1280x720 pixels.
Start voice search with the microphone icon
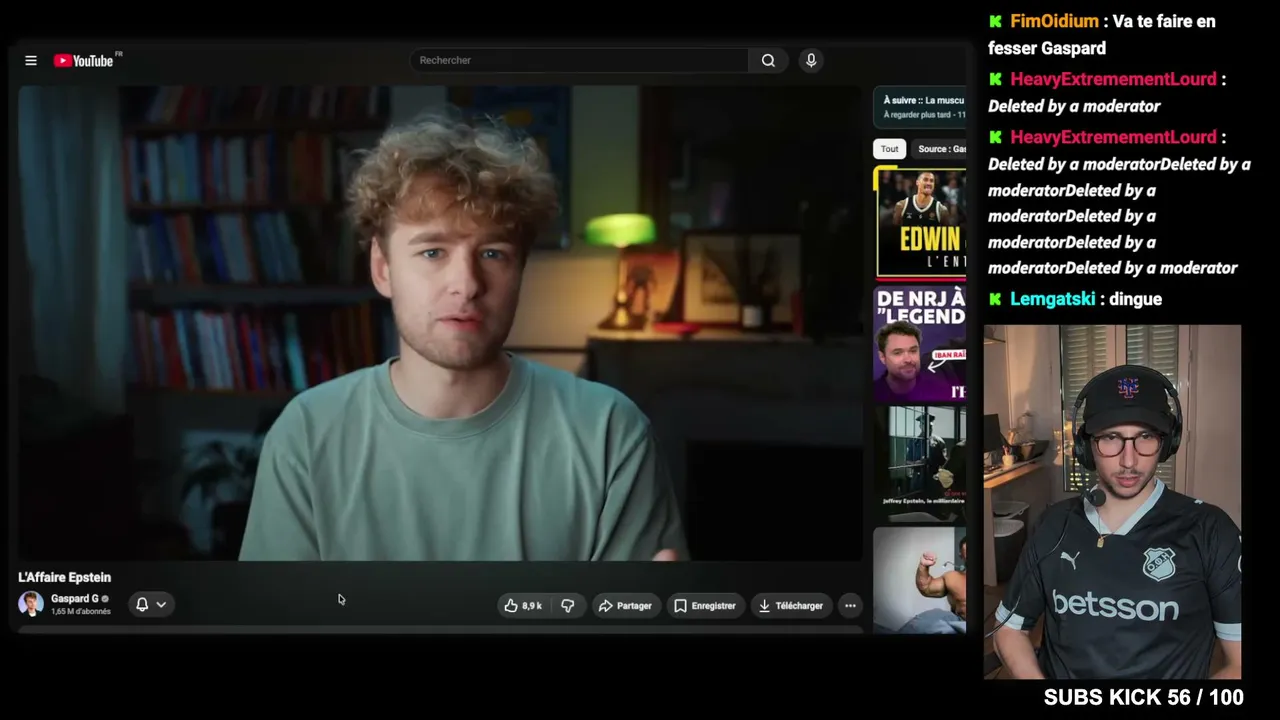point(811,60)
